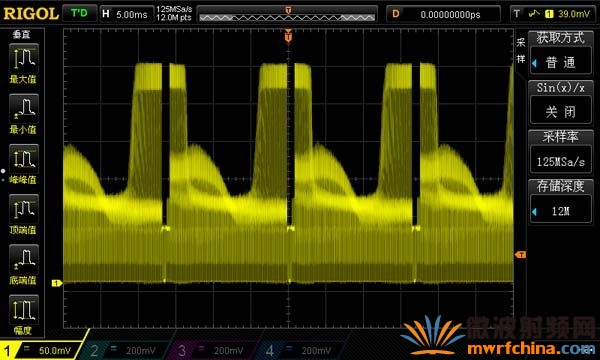The height and width of the screenshot is (360, 600).
Task: Click the H 5.00ms horizontal timebase readout
Action: [126, 14]
